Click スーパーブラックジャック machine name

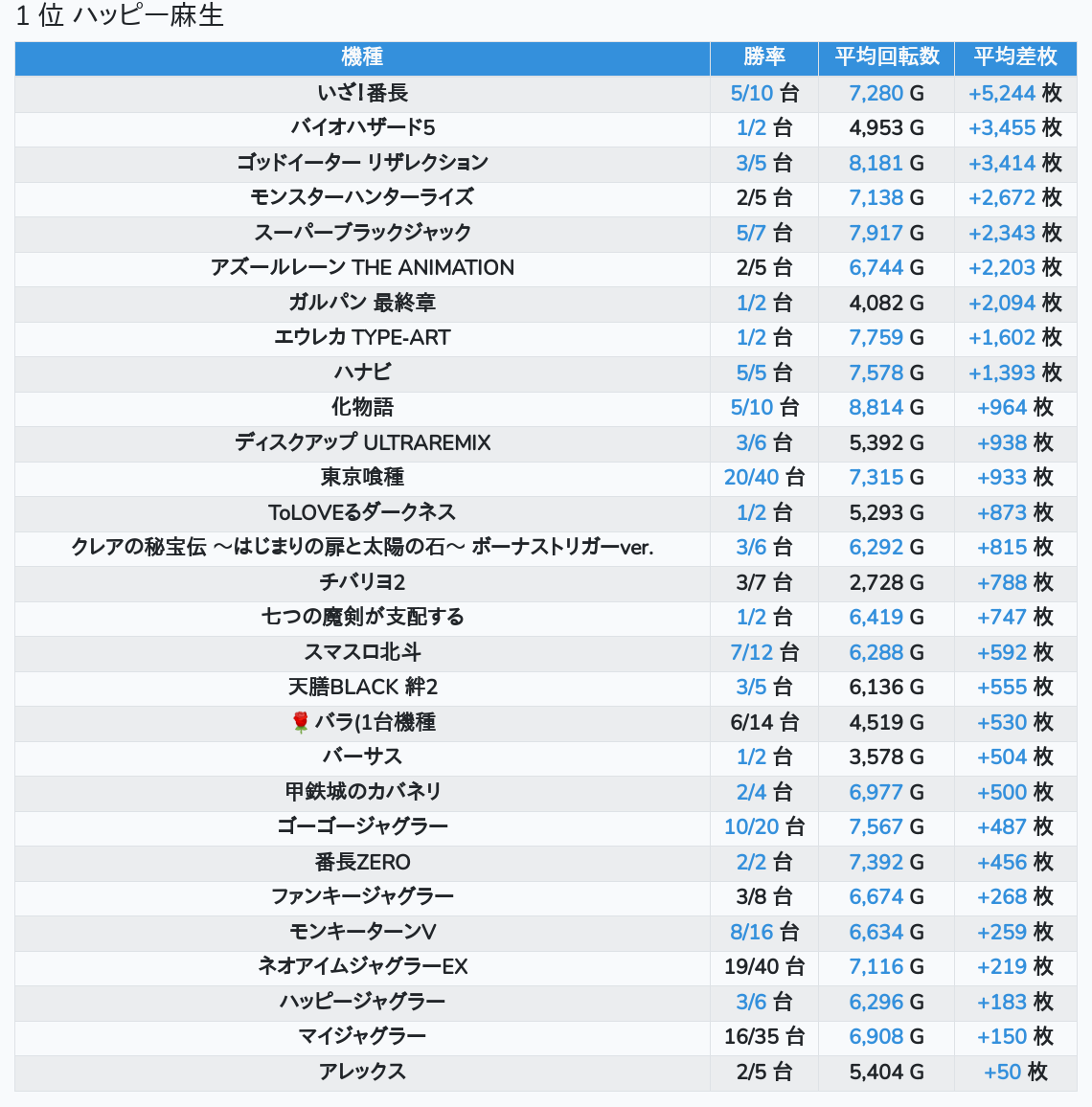[x=362, y=233]
